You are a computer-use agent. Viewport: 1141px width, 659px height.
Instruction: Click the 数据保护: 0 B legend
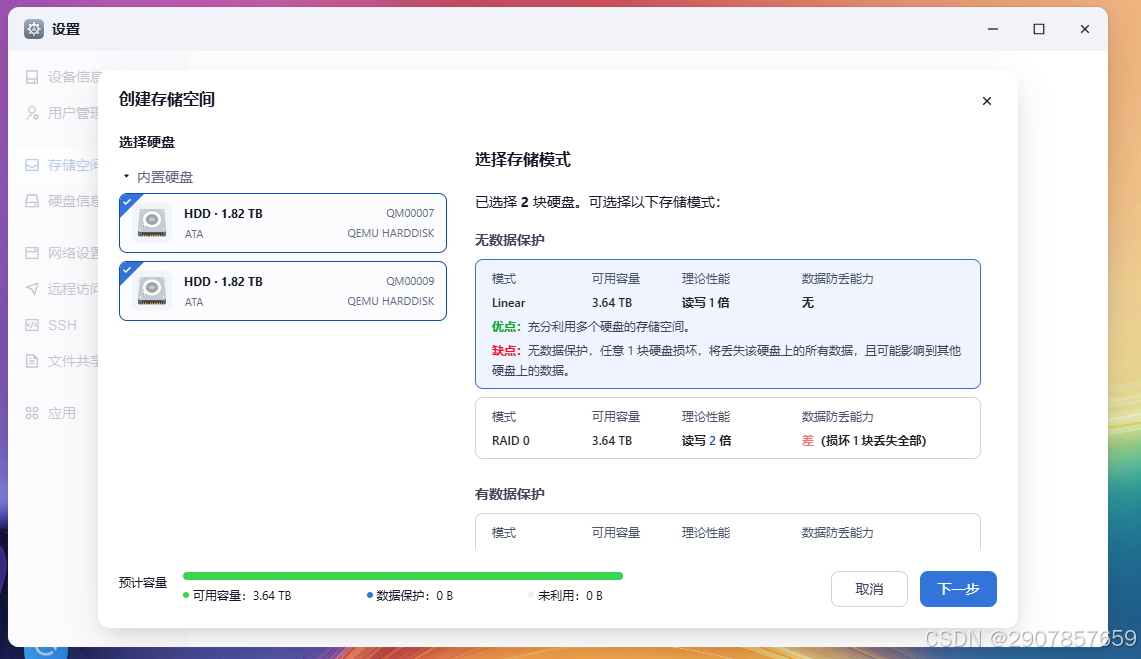[410, 596]
